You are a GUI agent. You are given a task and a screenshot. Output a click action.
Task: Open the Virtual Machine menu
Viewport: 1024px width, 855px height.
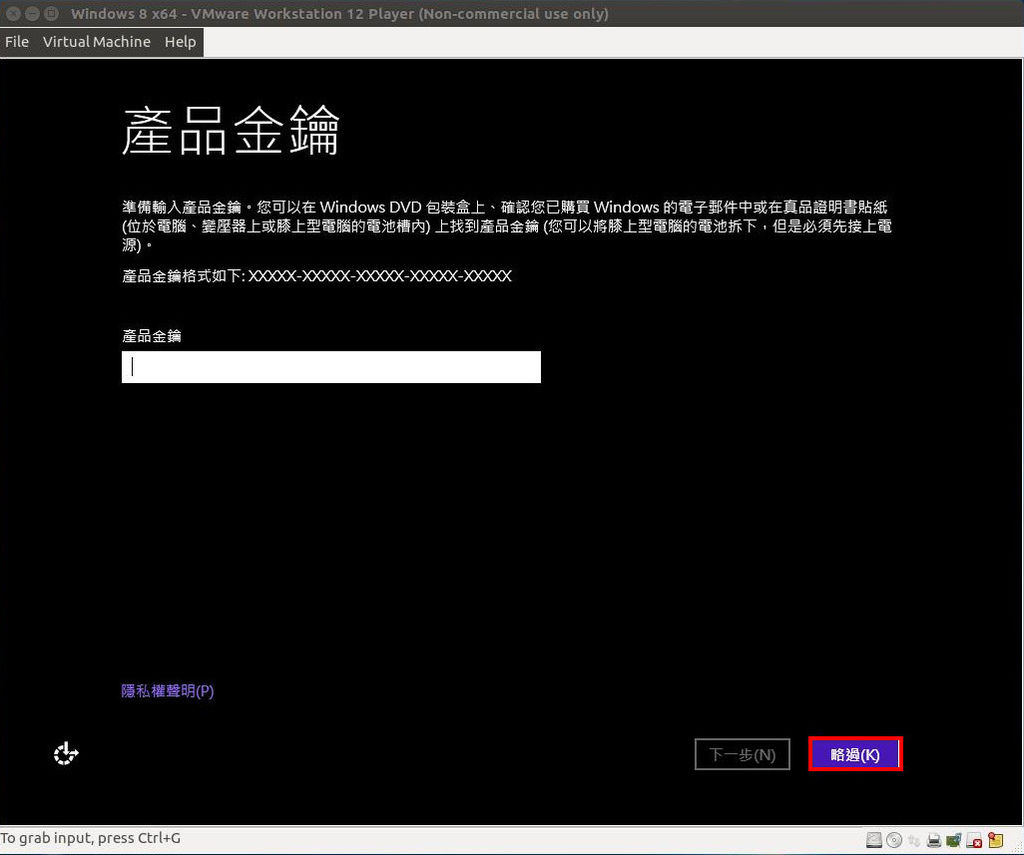(96, 42)
